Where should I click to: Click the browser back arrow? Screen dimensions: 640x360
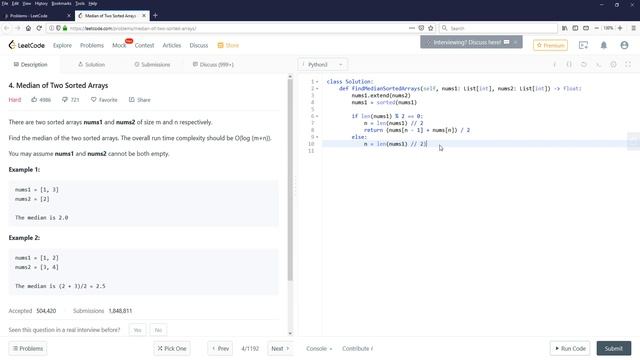pyautogui.click(x=7, y=28)
